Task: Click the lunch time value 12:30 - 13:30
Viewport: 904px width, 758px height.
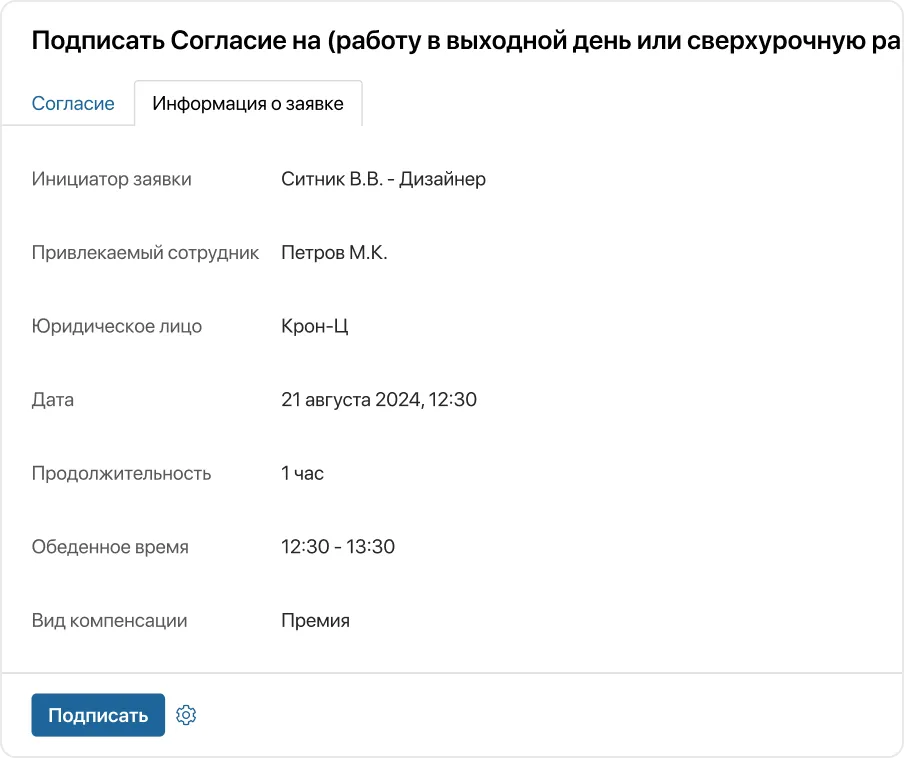Action: 338,547
